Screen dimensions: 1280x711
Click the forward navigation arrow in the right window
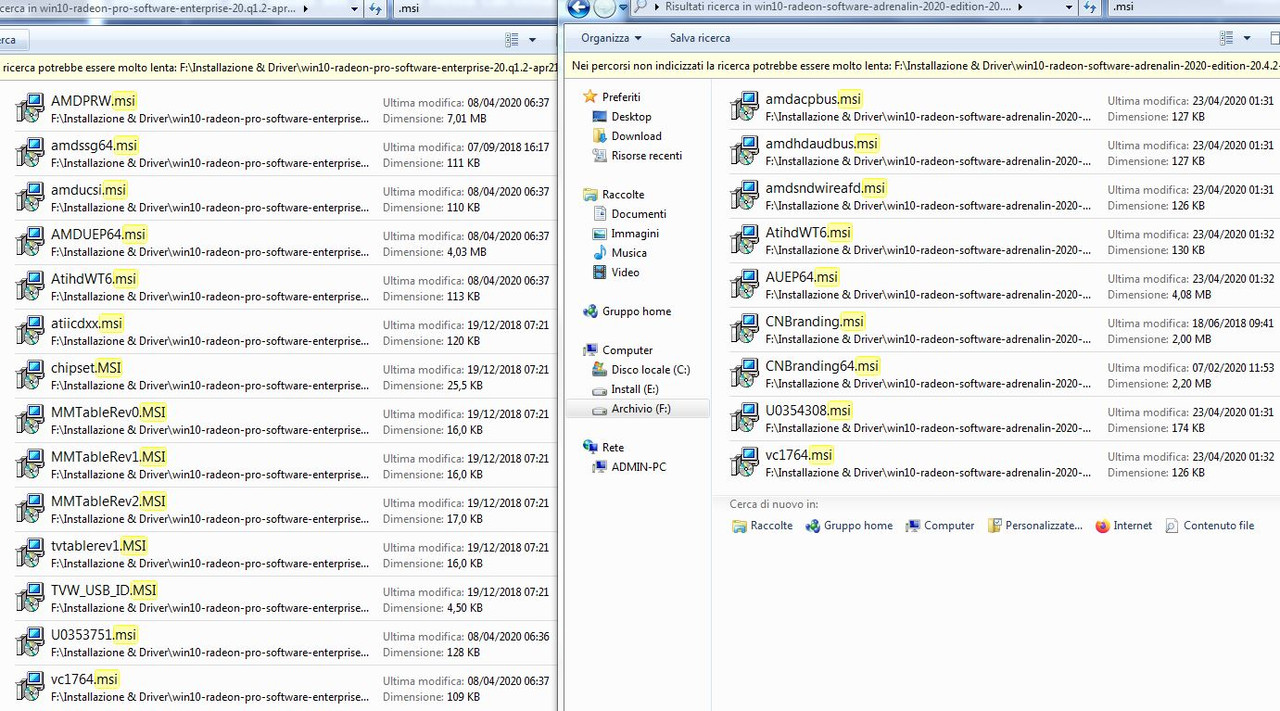pos(604,8)
